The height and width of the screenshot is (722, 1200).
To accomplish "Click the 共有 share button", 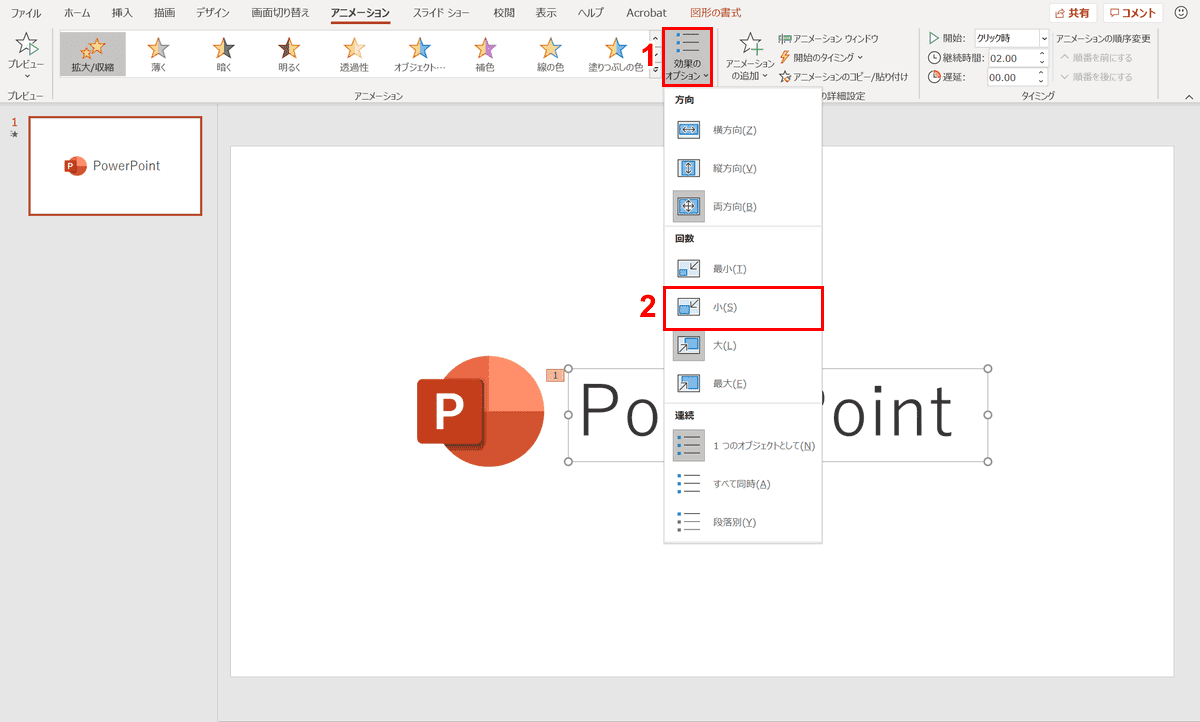I will point(1072,13).
